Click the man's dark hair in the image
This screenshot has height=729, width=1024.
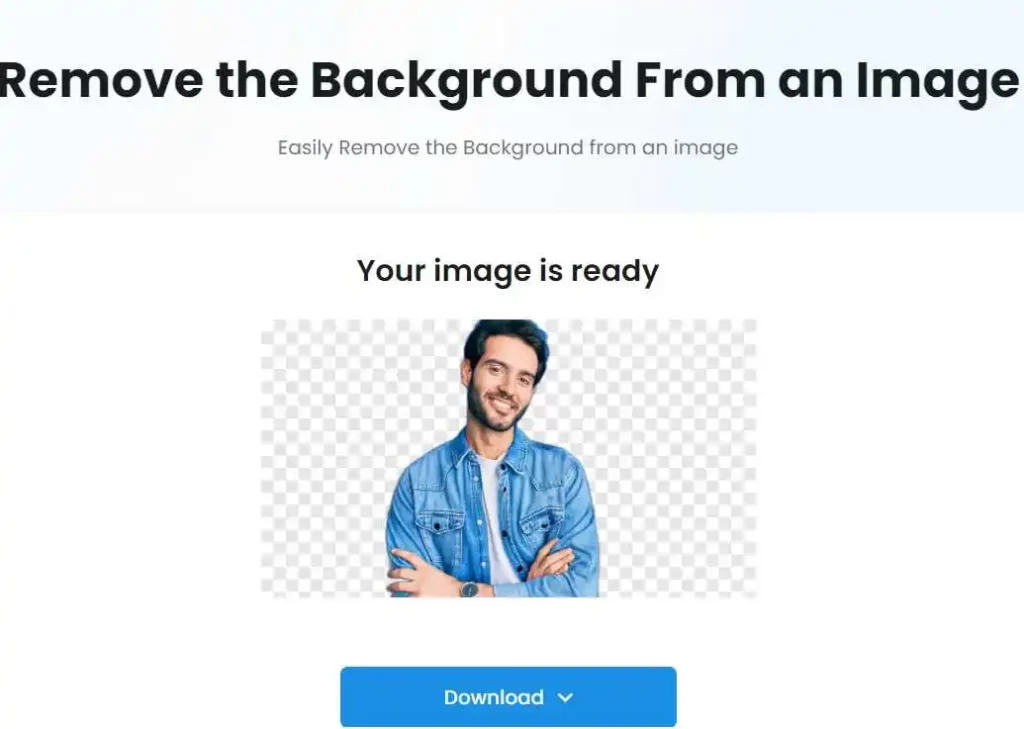[x=506, y=340]
